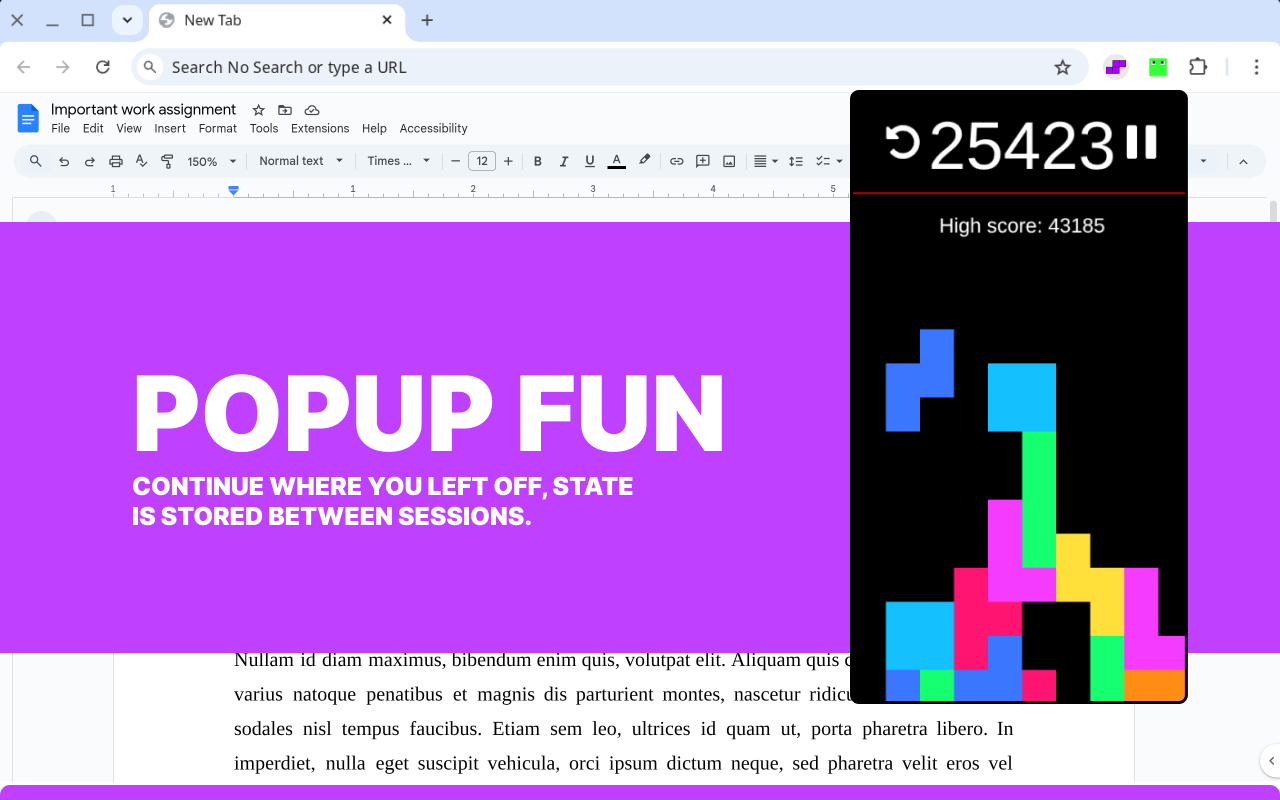Image resolution: width=1280 pixels, height=800 pixels.
Task: Click the print icon in the toolbar
Action: [116, 161]
